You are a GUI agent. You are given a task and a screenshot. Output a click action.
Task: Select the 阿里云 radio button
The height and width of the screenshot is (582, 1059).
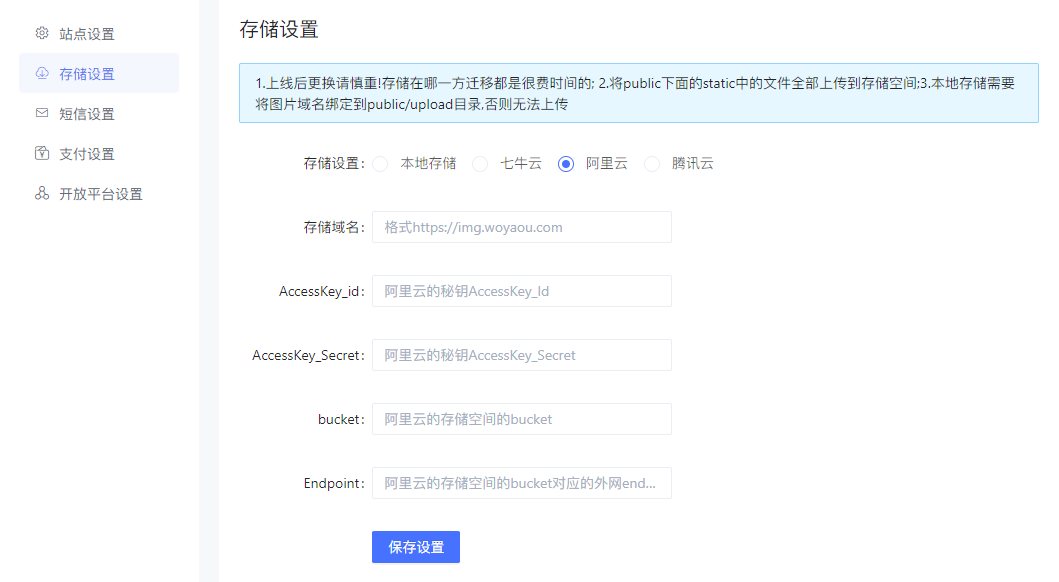click(566, 164)
